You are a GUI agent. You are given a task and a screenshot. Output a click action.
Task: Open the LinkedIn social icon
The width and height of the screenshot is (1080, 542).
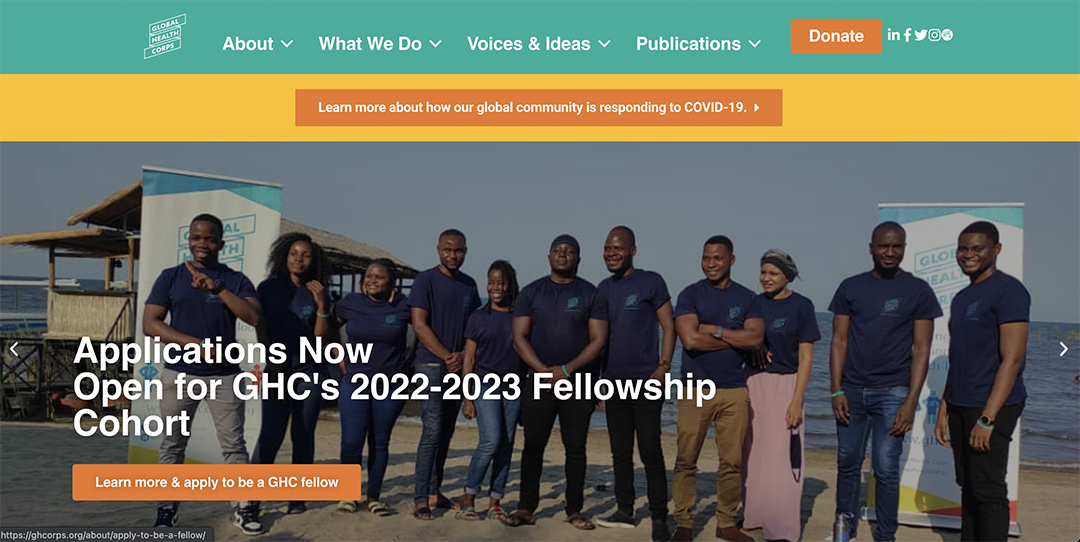[x=893, y=35]
